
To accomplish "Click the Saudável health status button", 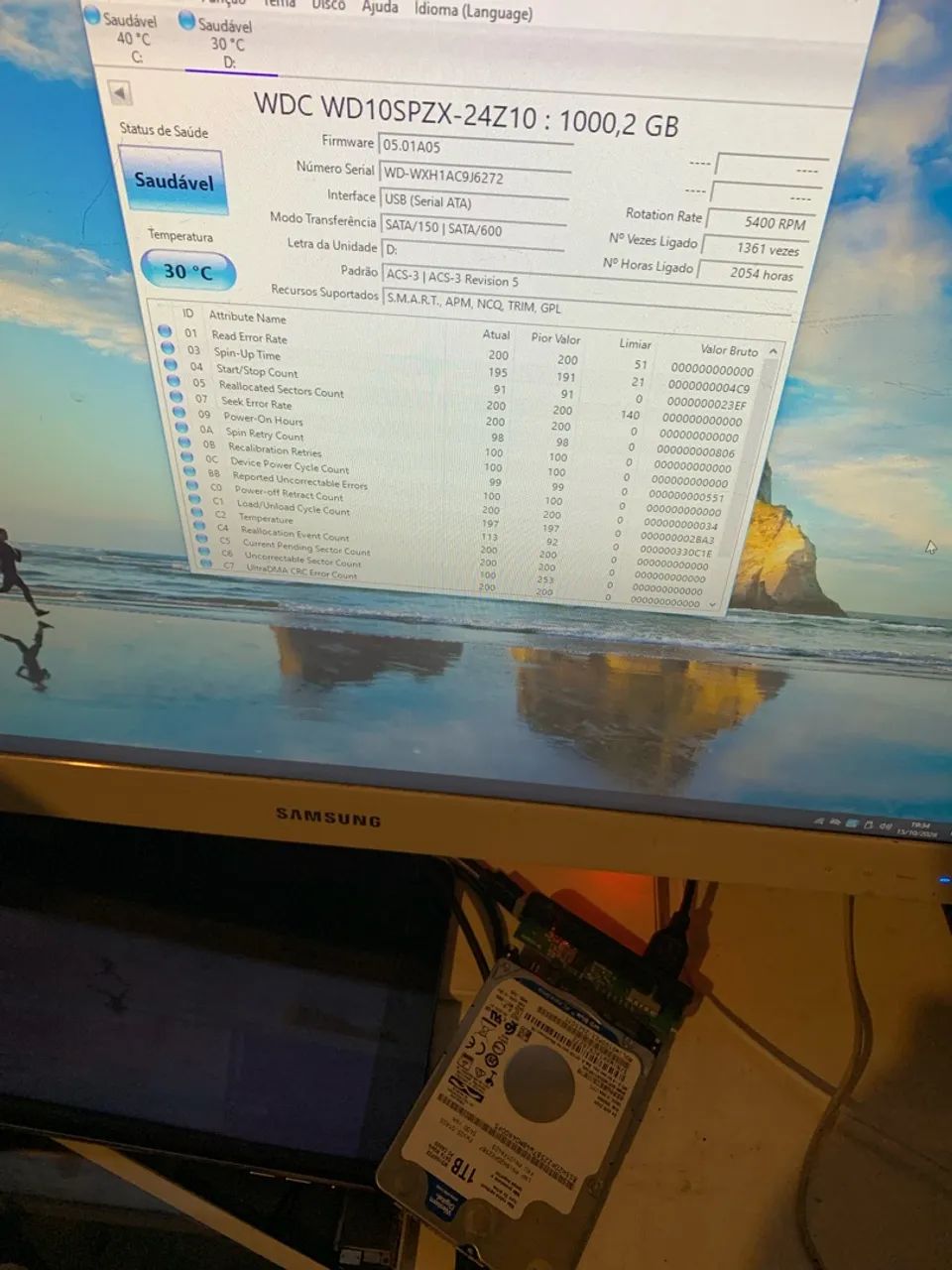I will (174, 181).
